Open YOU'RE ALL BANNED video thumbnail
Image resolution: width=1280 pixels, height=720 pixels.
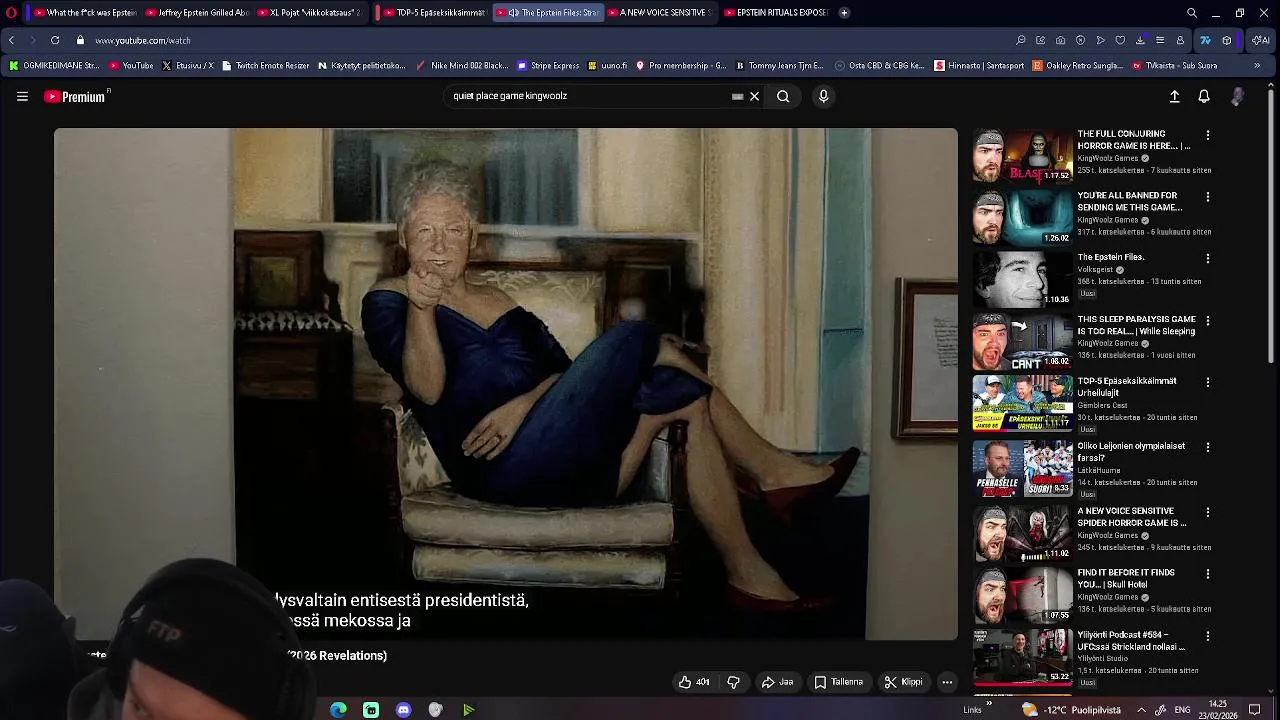(1022, 218)
